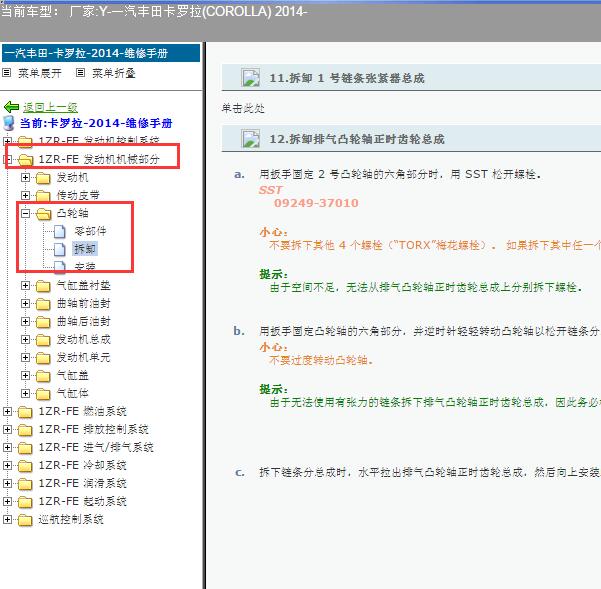Viewport: 601px width, 589px height.
Task: Click the 发动机 folder icon
Action: 43,178
